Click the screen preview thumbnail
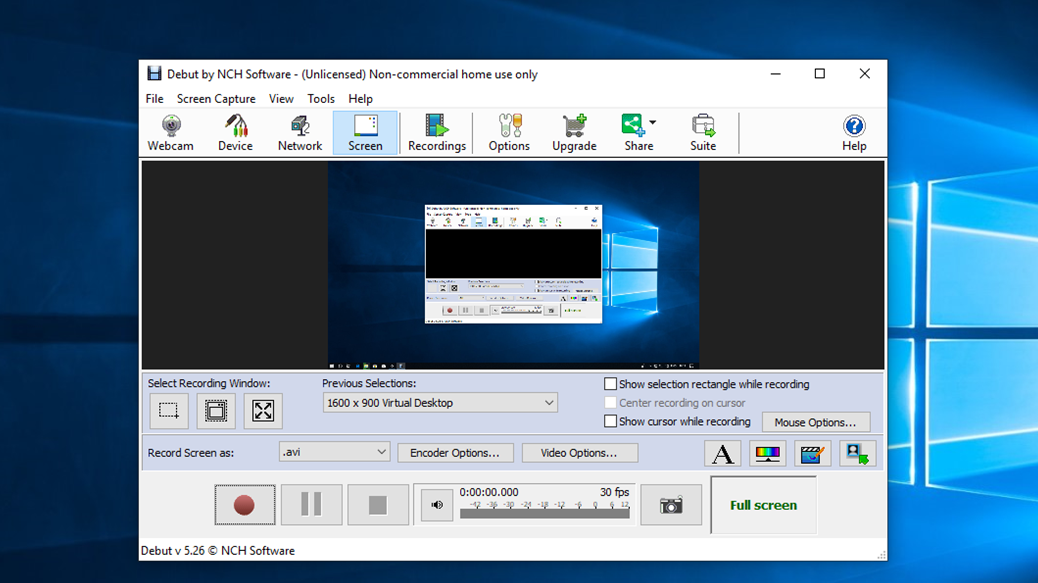The image size is (1038, 583). click(x=513, y=265)
